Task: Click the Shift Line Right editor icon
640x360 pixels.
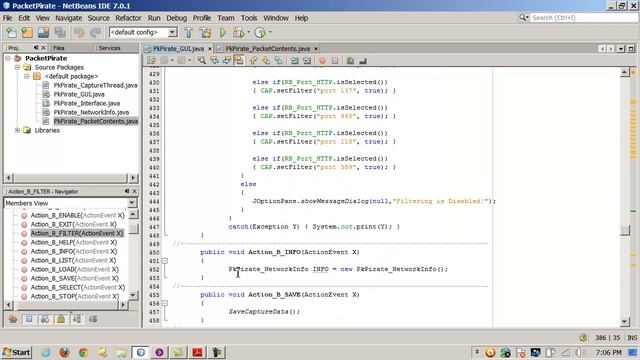Action: [307, 60]
